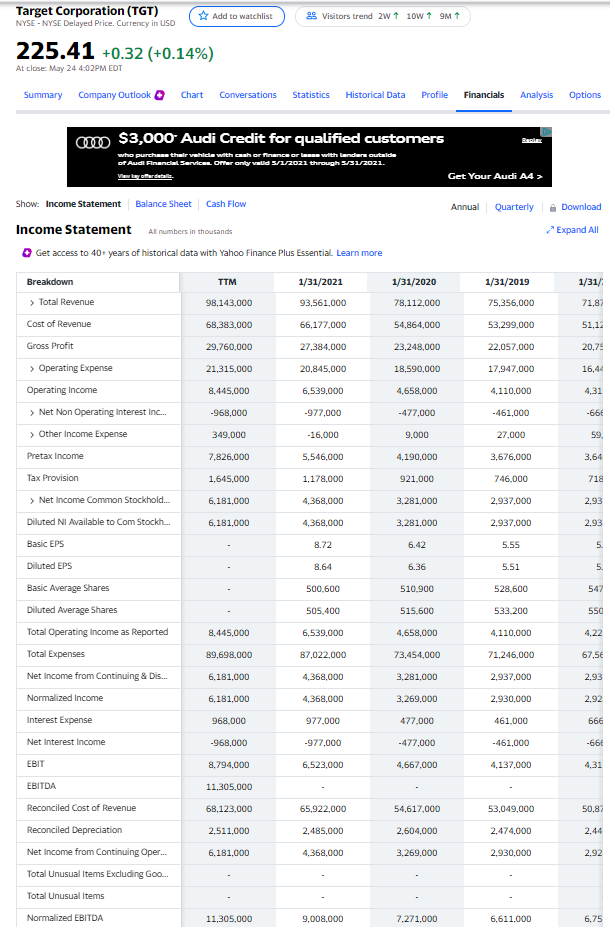Click Expand All link
Viewport: 610px width, 927px height.
coord(577,230)
